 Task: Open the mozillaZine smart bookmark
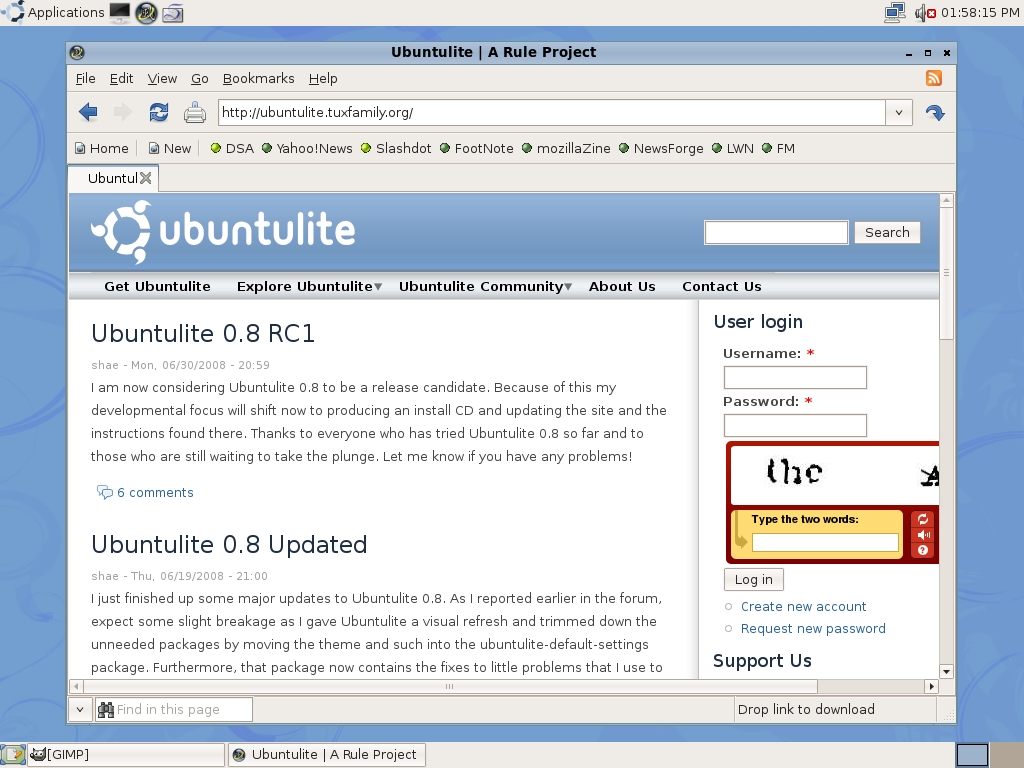[x=566, y=148]
